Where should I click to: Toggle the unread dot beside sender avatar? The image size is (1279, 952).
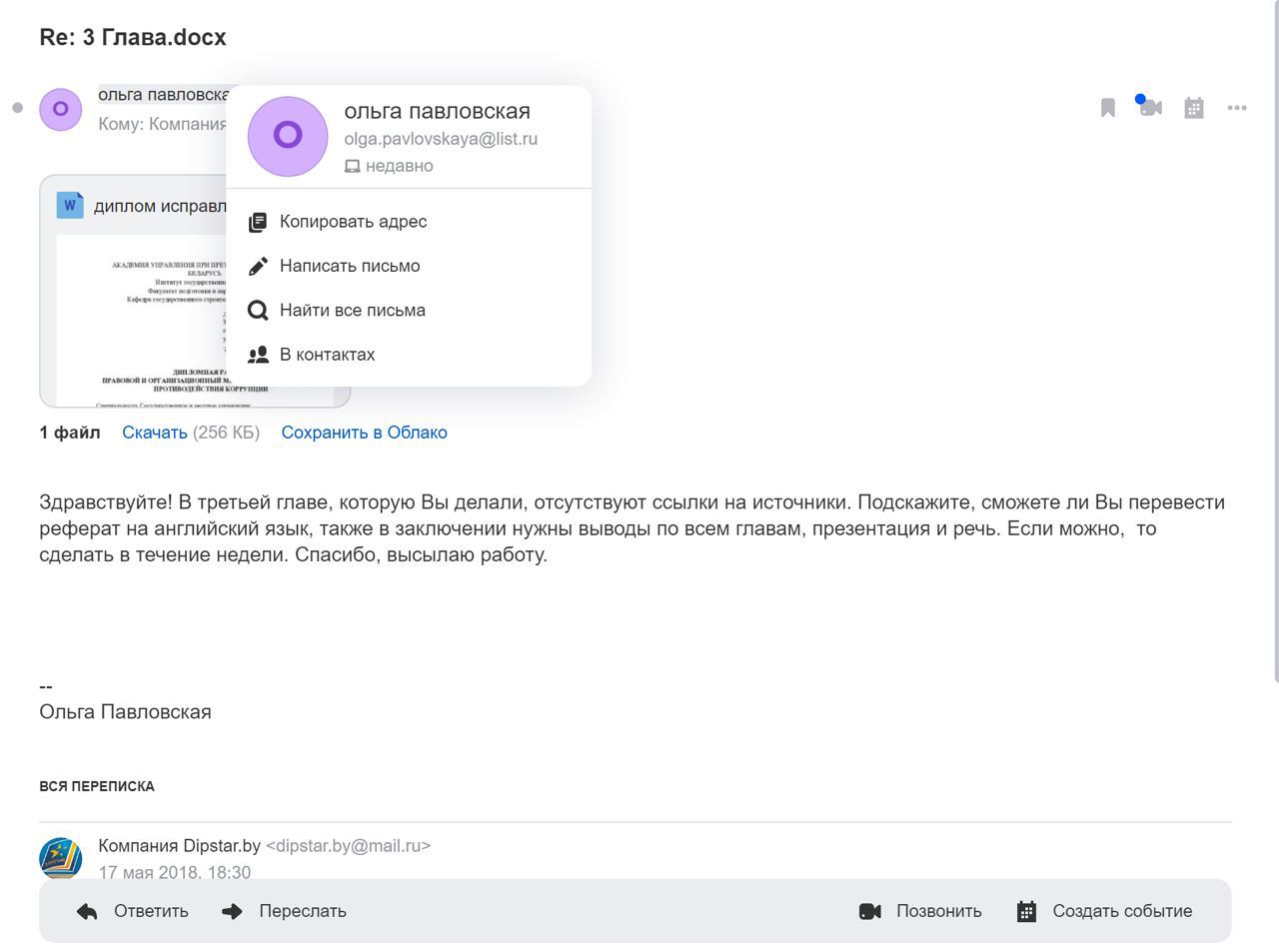tap(17, 108)
